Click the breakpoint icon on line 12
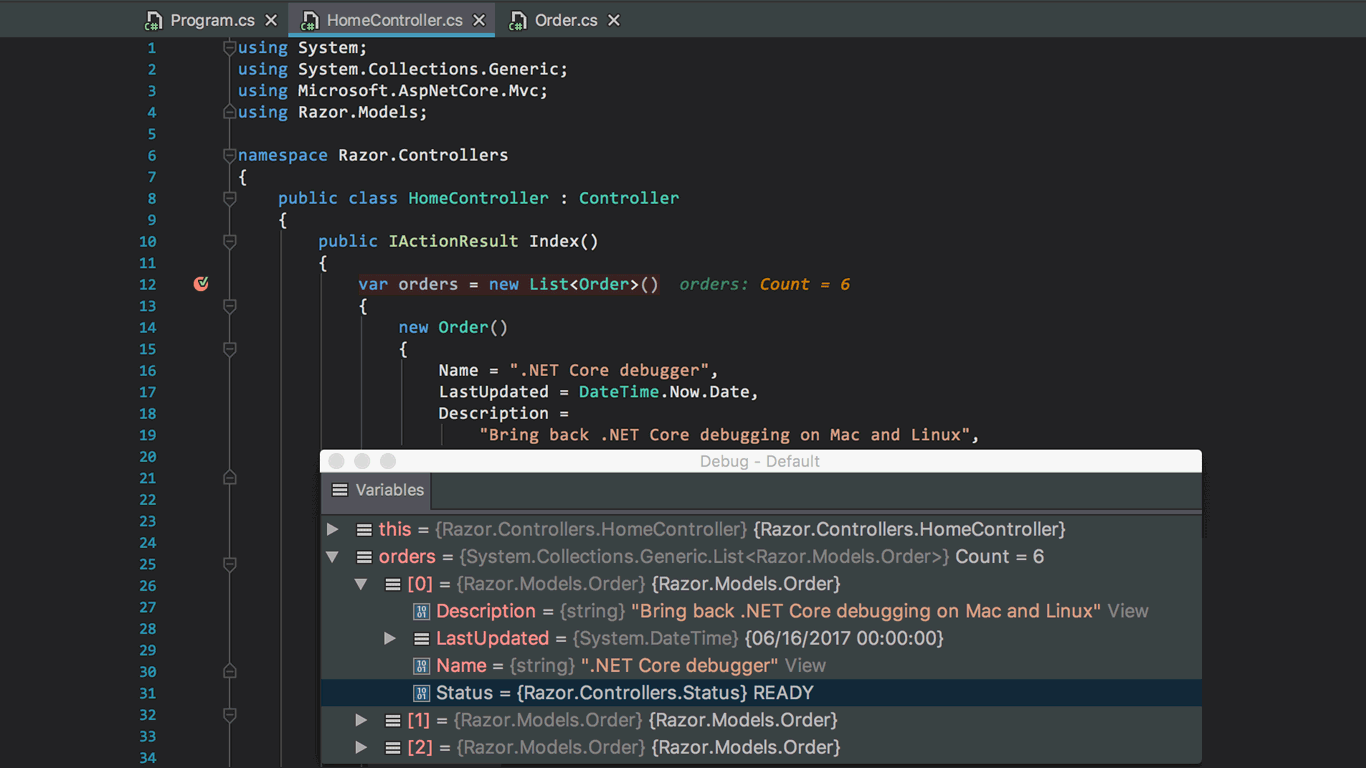The height and width of the screenshot is (768, 1366). pyautogui.click(x=201, y=284)
